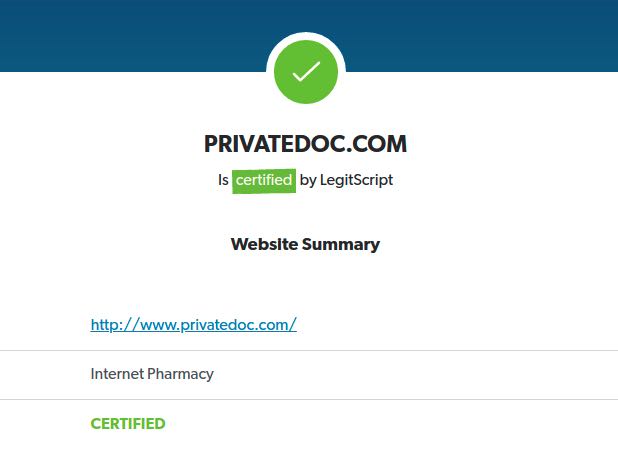The width and height of the screenshot is (618, 460).
Task: Click the 'LegitScript' name in subtitle
Action: pos(357,180)
